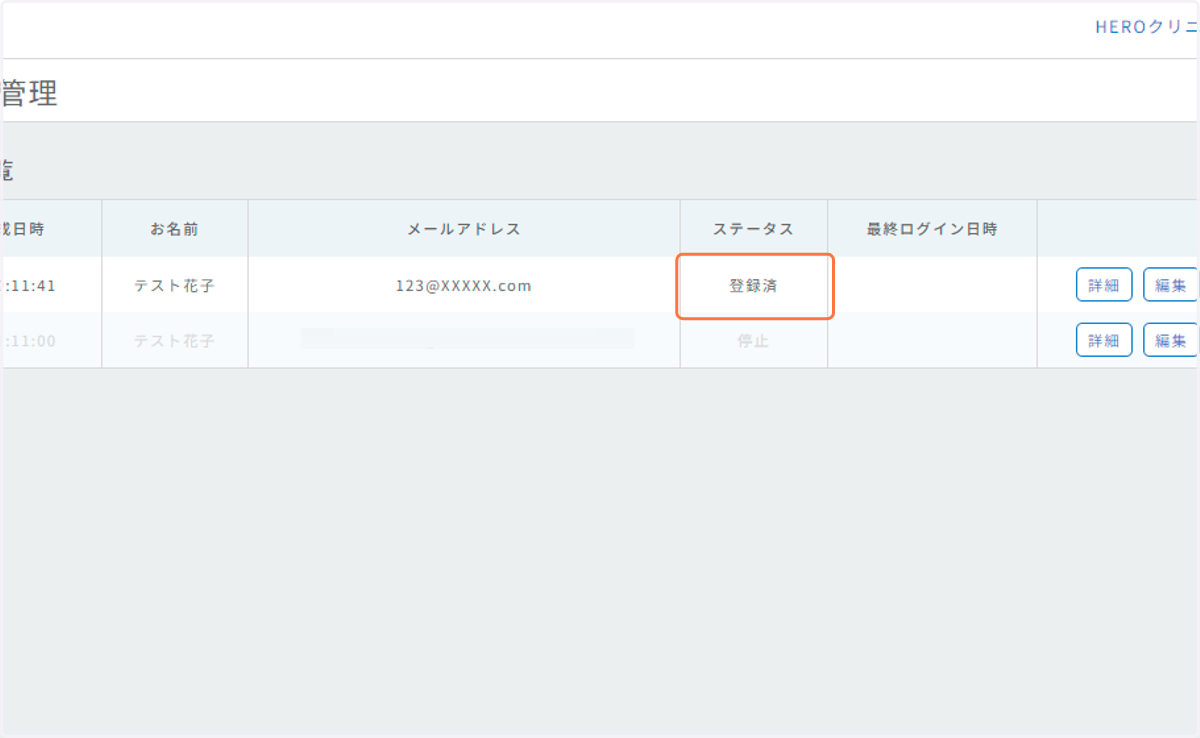Select the email 123@XXXXX.com cell

pyautogui.click(x=464, y=286)
